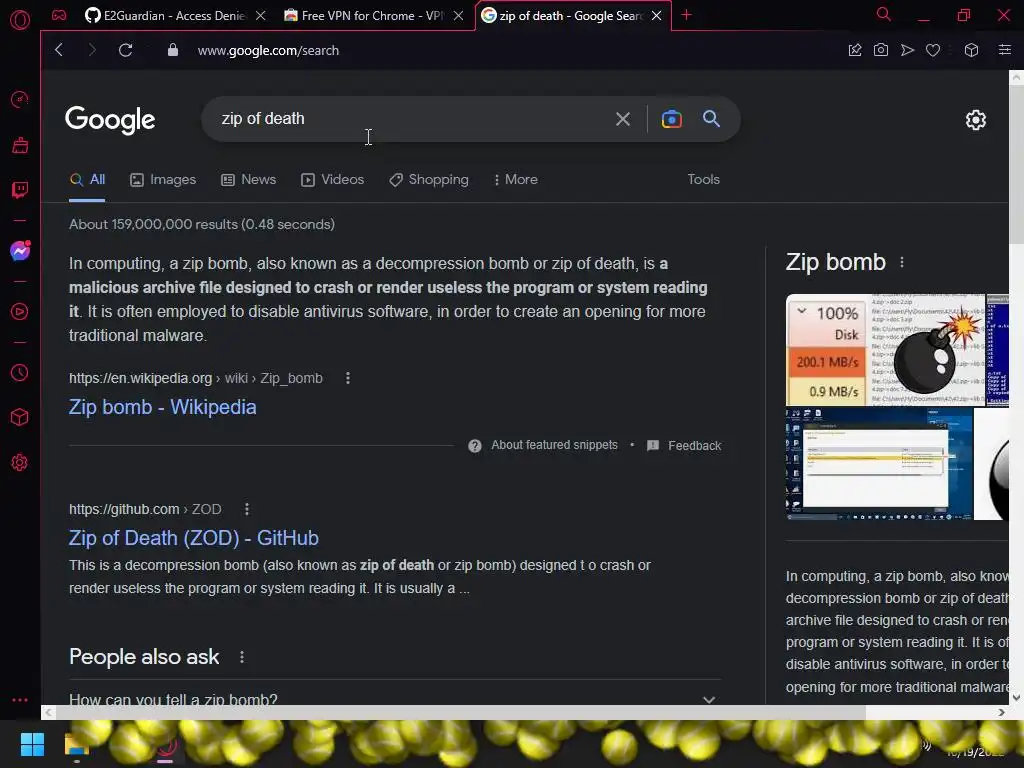The height and width of the screenshot is (768, 1024).
Task: Bookmark page with the heart icon
Action: click(x=933, y=50)
